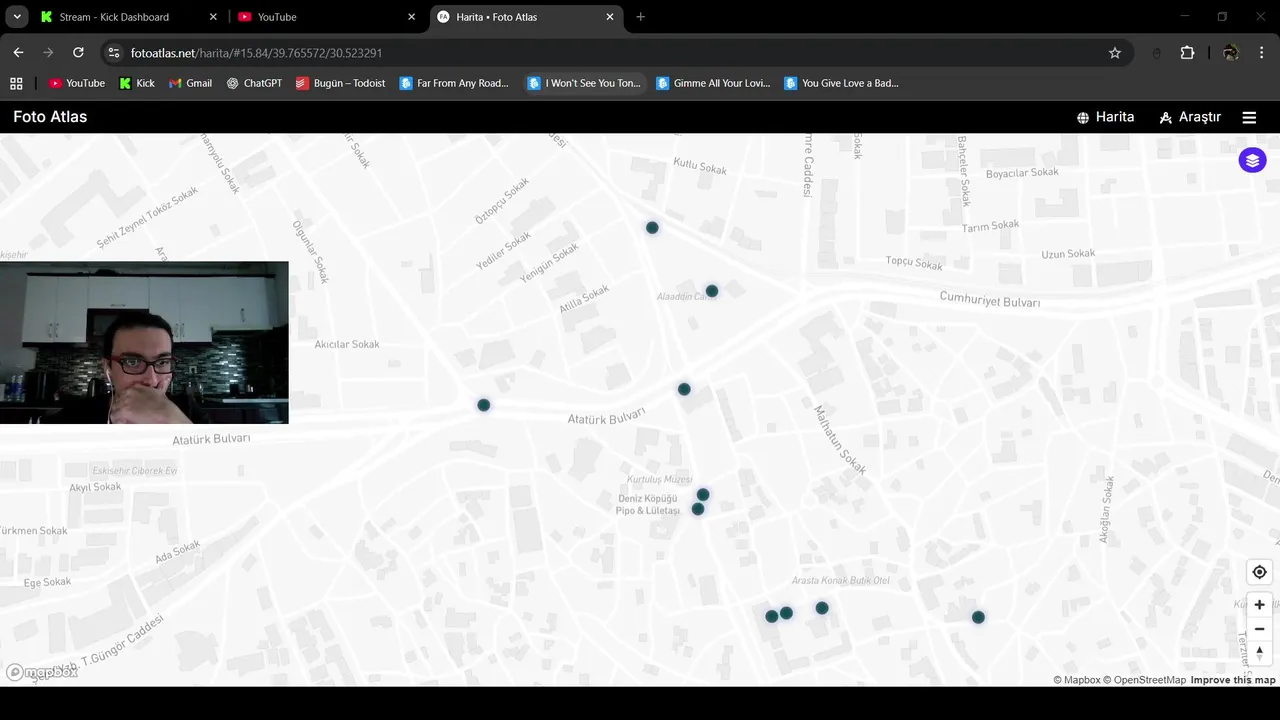Open the Gmail bookmark

coord(190,83)
